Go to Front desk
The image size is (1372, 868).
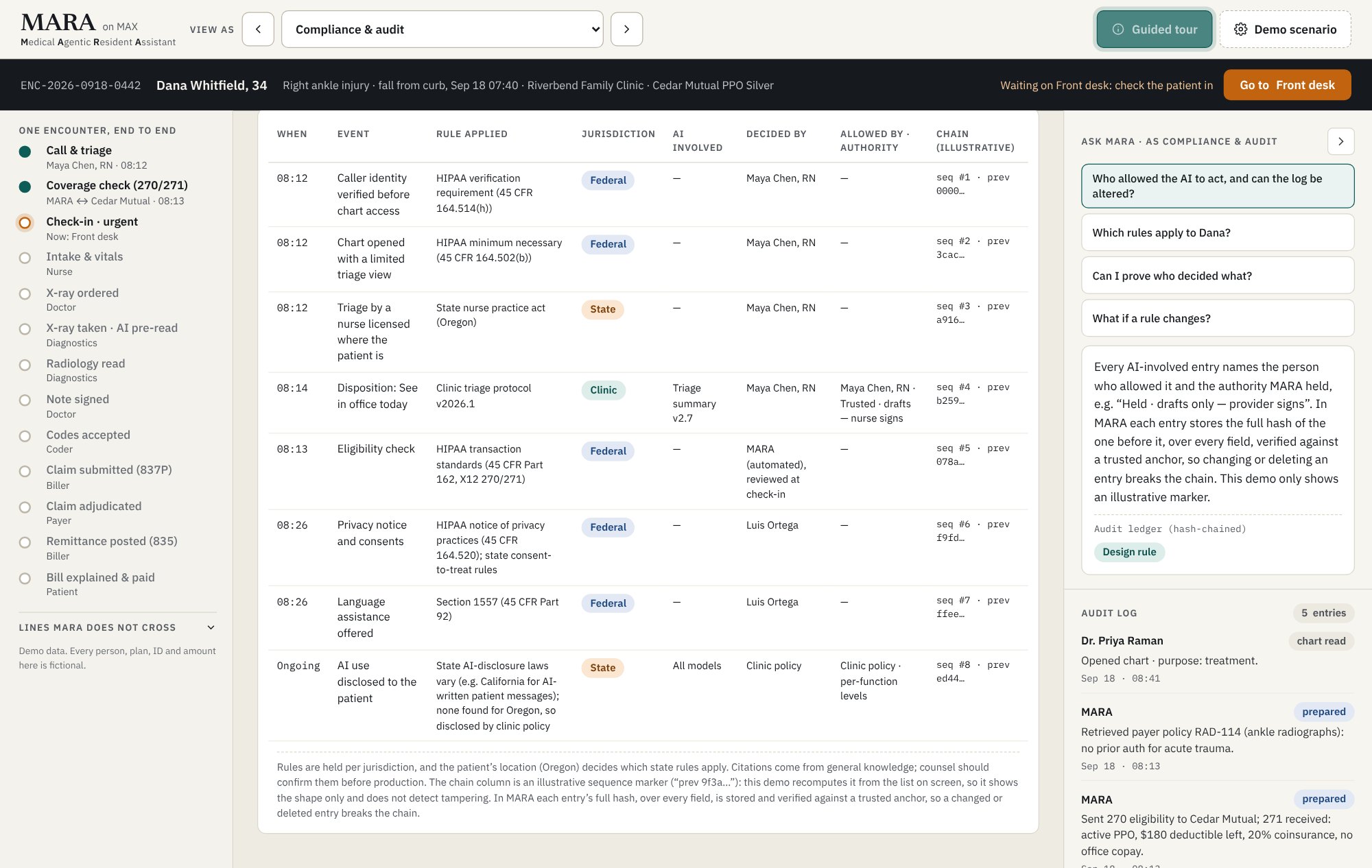tap(1287, 85)
